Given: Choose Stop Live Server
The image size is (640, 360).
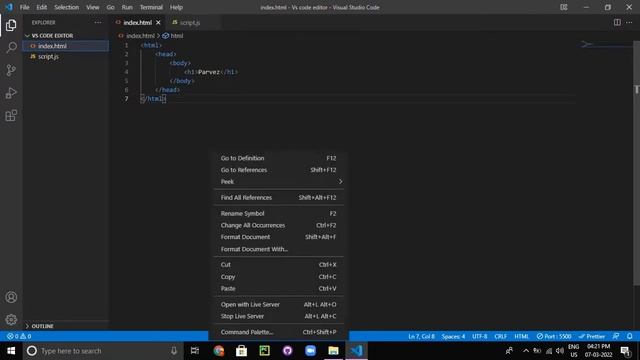Looking at the screenshot, I should 278,316.
